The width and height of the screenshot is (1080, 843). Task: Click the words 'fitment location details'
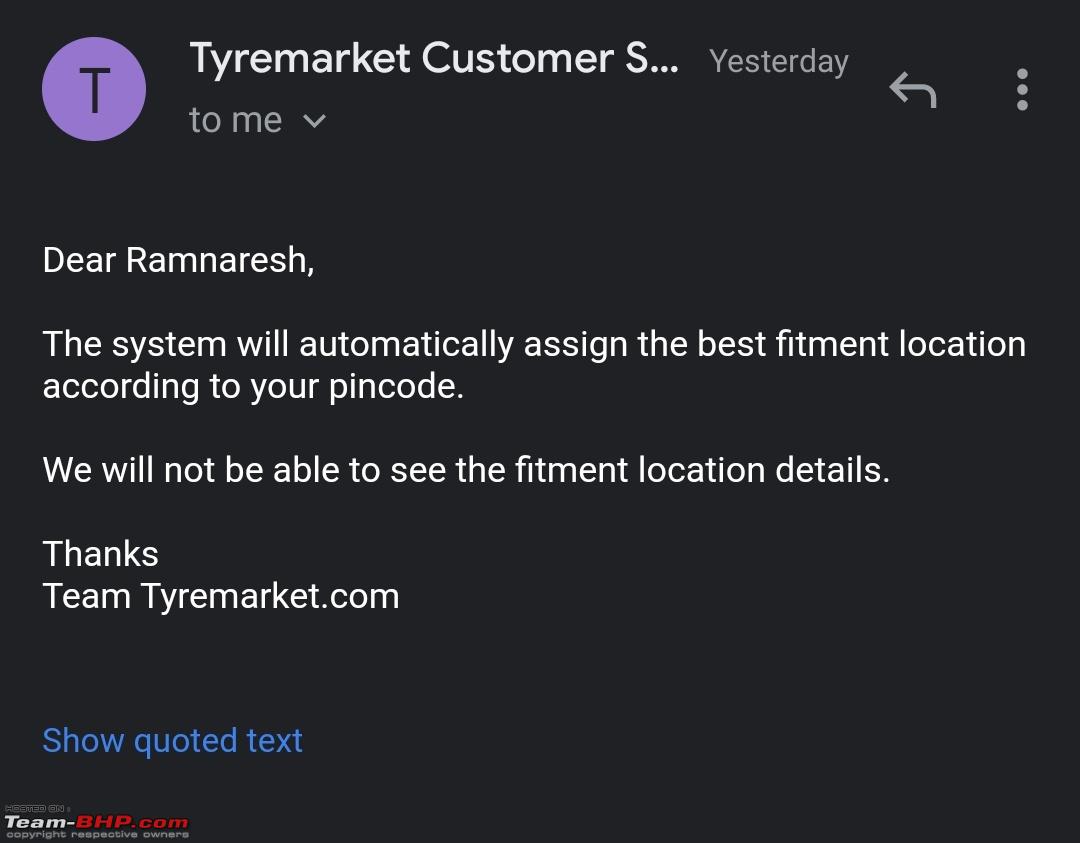pos(698,470)
